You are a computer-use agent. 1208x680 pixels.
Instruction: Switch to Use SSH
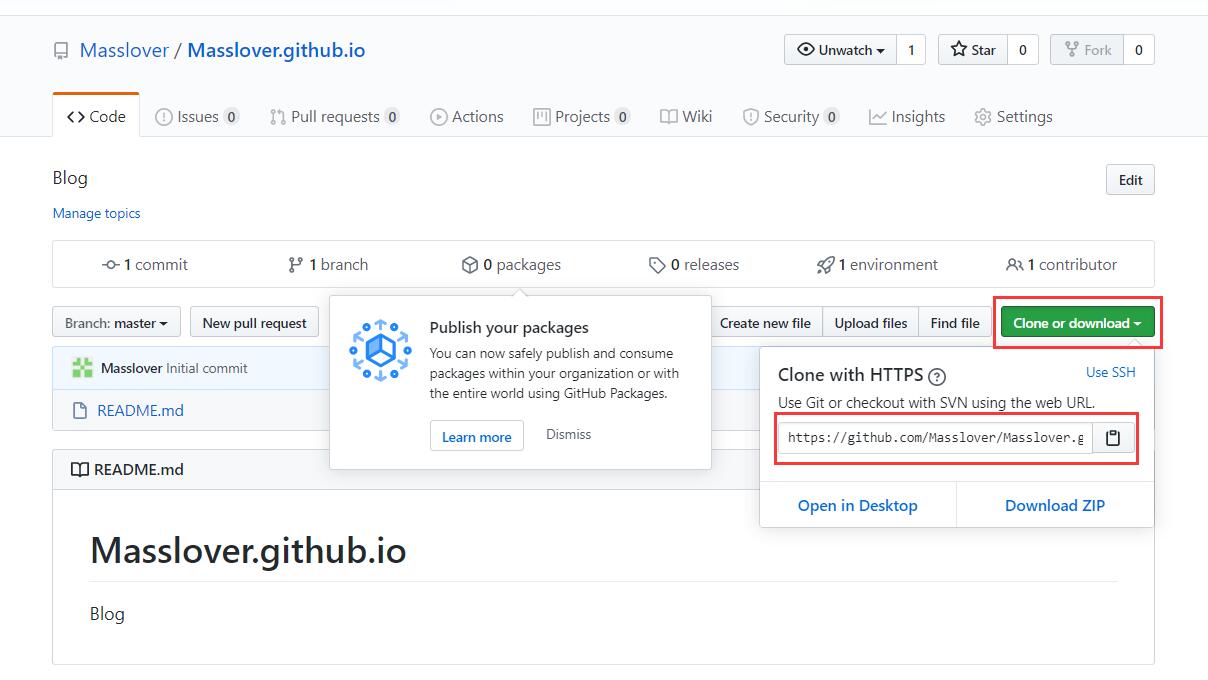[x=1111, y=372]
